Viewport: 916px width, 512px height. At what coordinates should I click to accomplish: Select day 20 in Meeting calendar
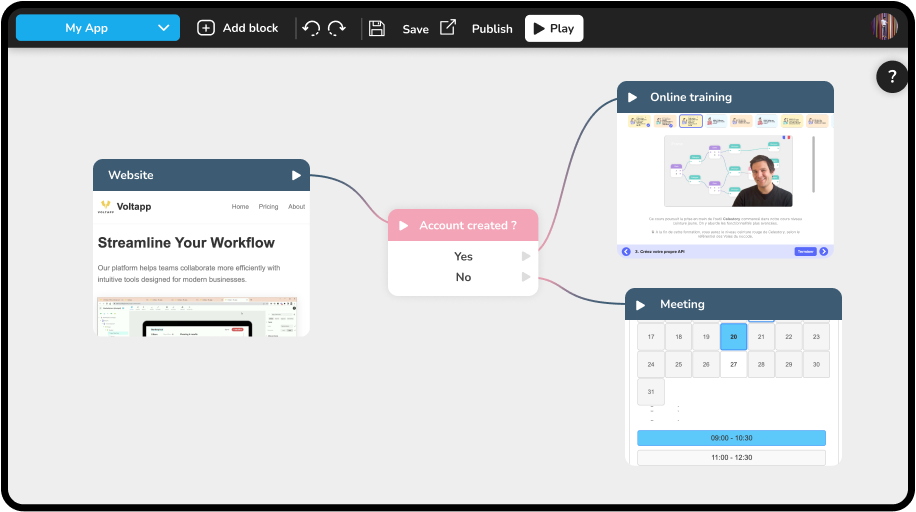(x=734, y=337)
